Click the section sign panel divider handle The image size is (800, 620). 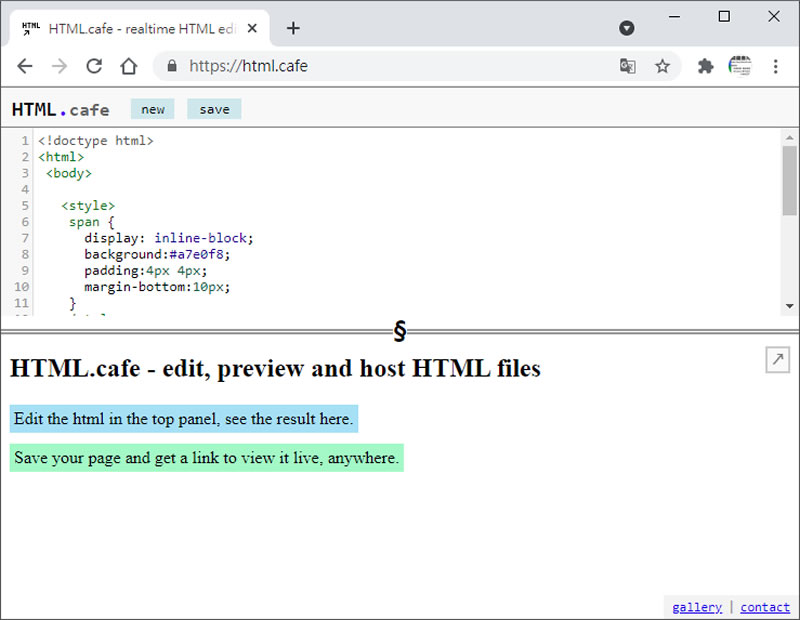coord(400,331)
